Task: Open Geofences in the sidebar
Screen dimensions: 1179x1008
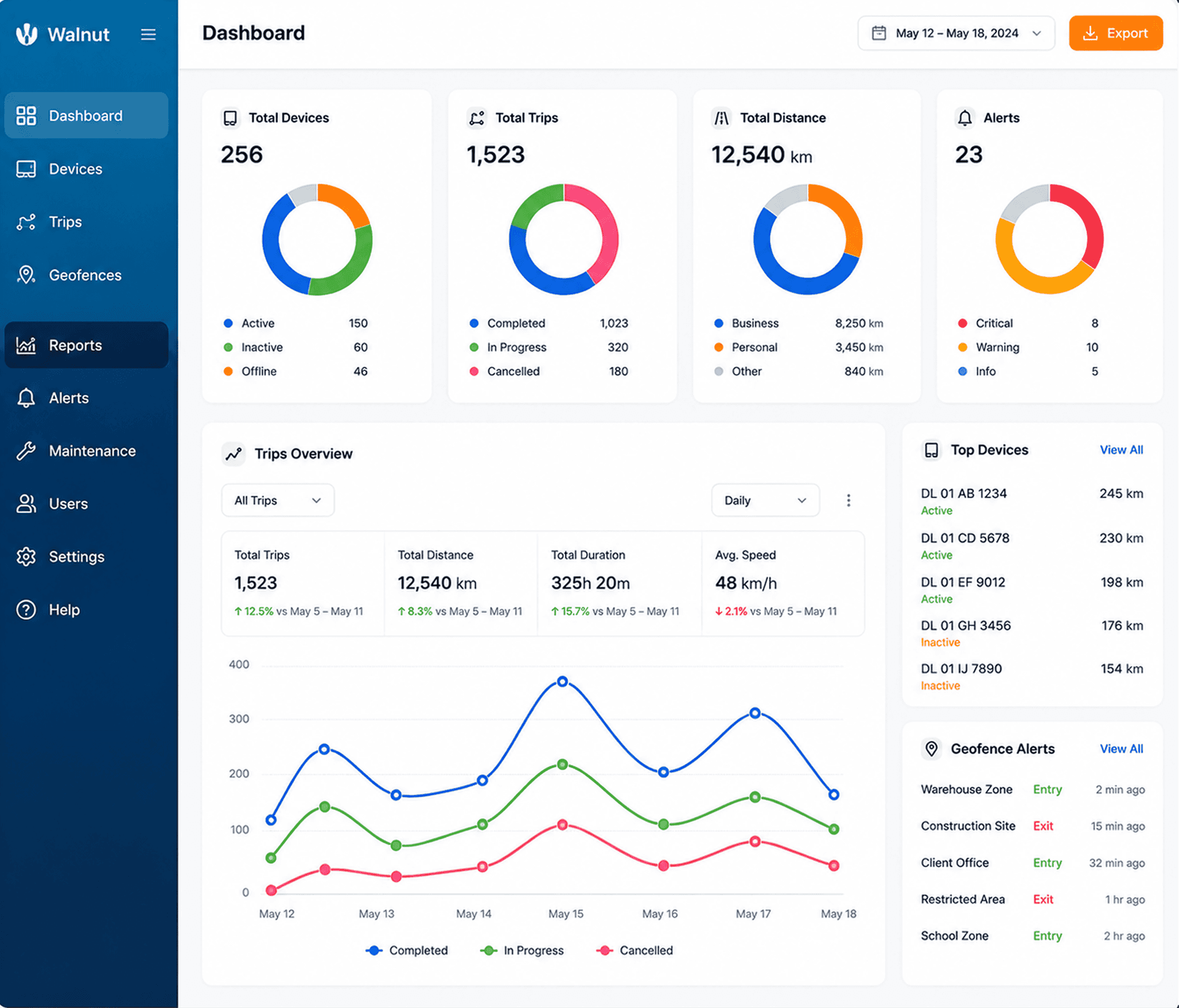Action: tap(86, 275)
